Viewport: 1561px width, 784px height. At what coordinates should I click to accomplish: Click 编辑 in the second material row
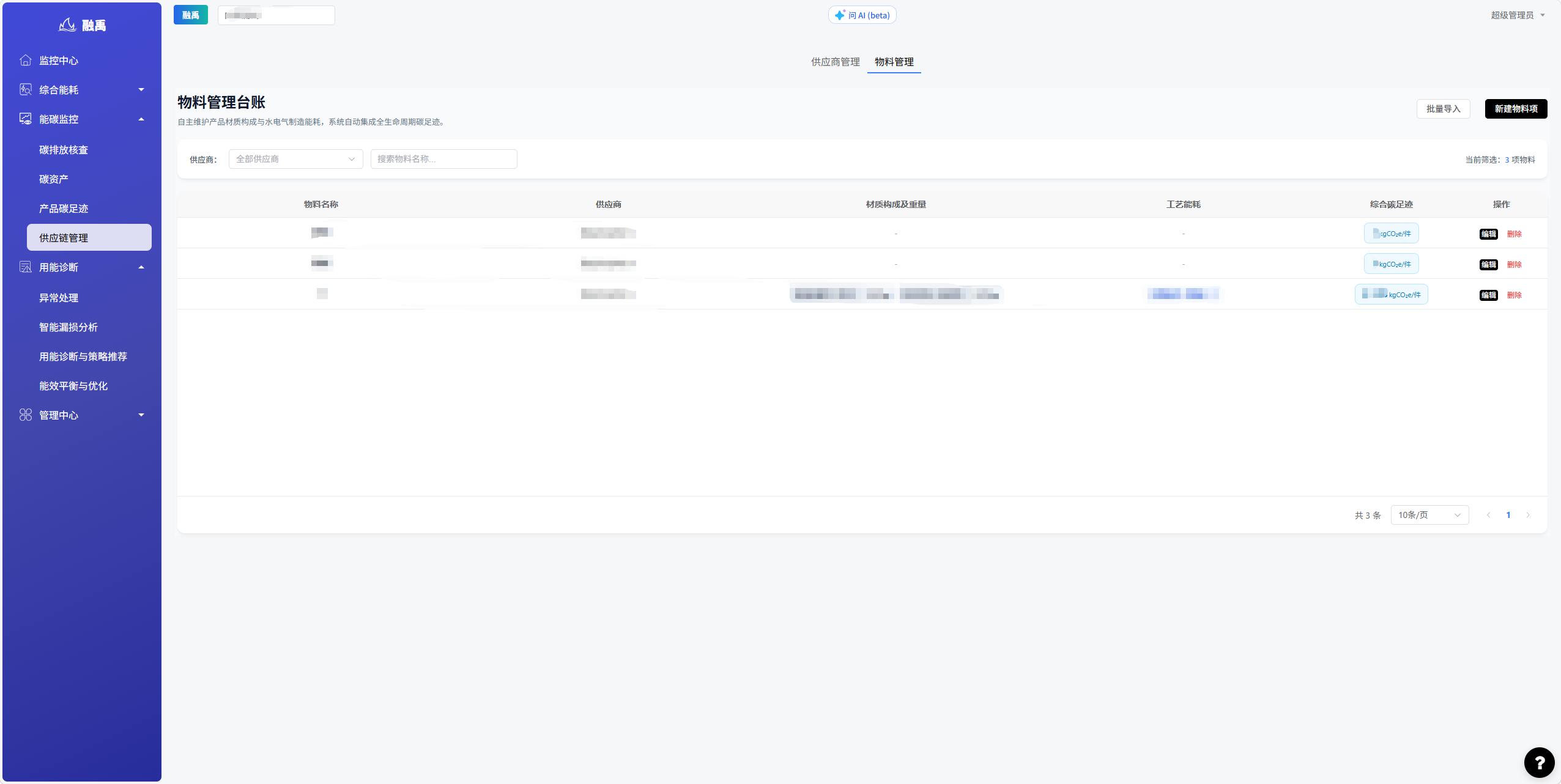pyautogui.click(x=1488, y=264)
